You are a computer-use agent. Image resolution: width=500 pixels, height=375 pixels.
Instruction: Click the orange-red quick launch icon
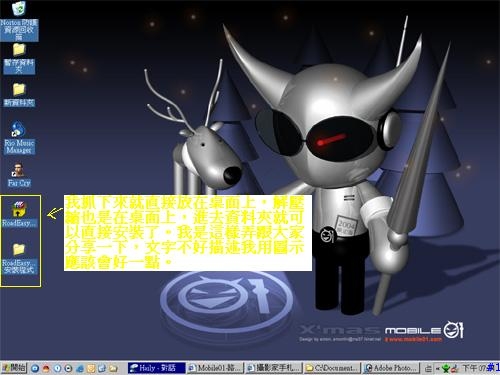(46, 368)
